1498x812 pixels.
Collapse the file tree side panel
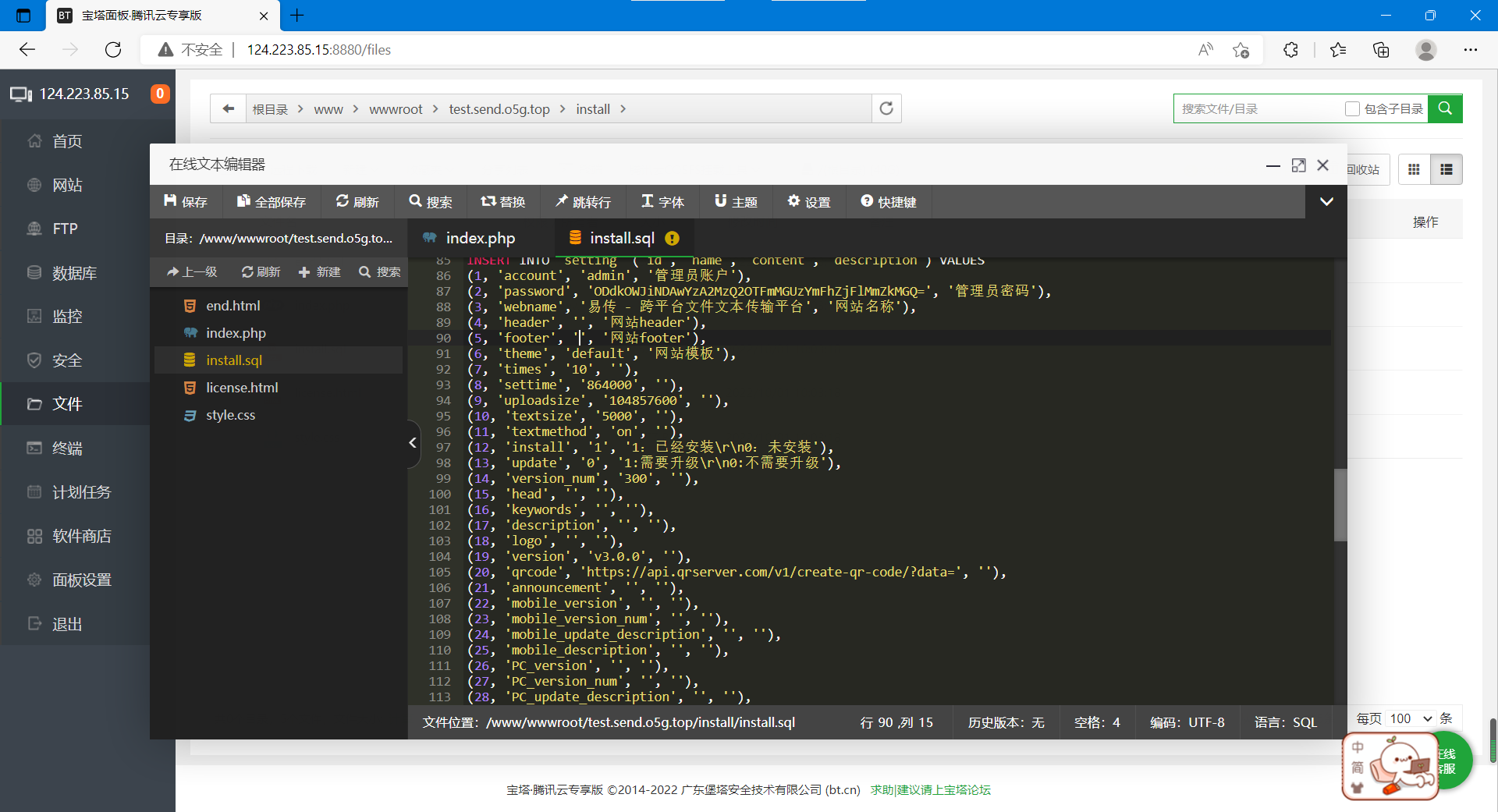413,443
